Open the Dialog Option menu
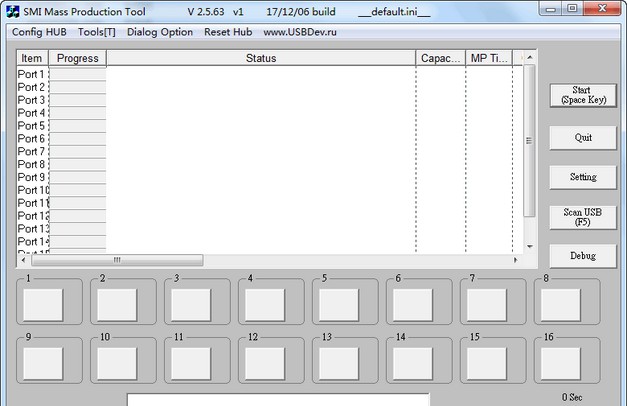Viewport: 627px width, 406px height. pos(160,32)
